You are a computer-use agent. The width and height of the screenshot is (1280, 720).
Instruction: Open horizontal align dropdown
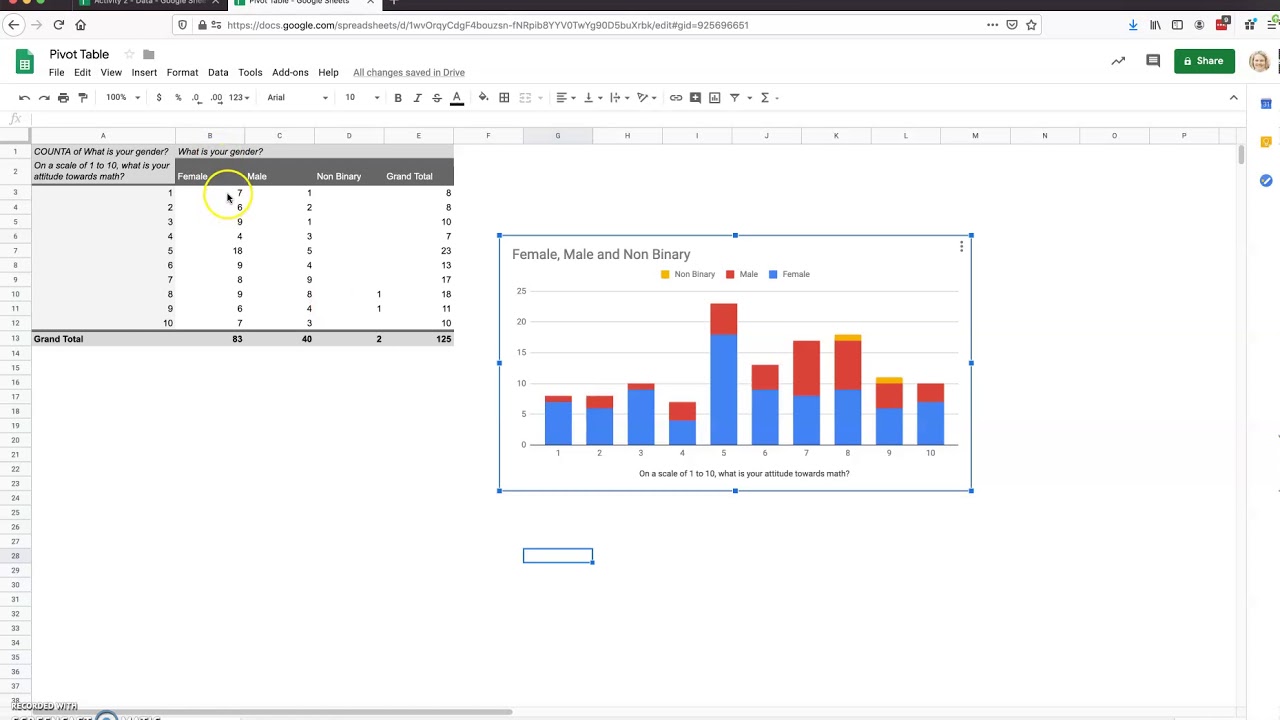coord(565,97)
